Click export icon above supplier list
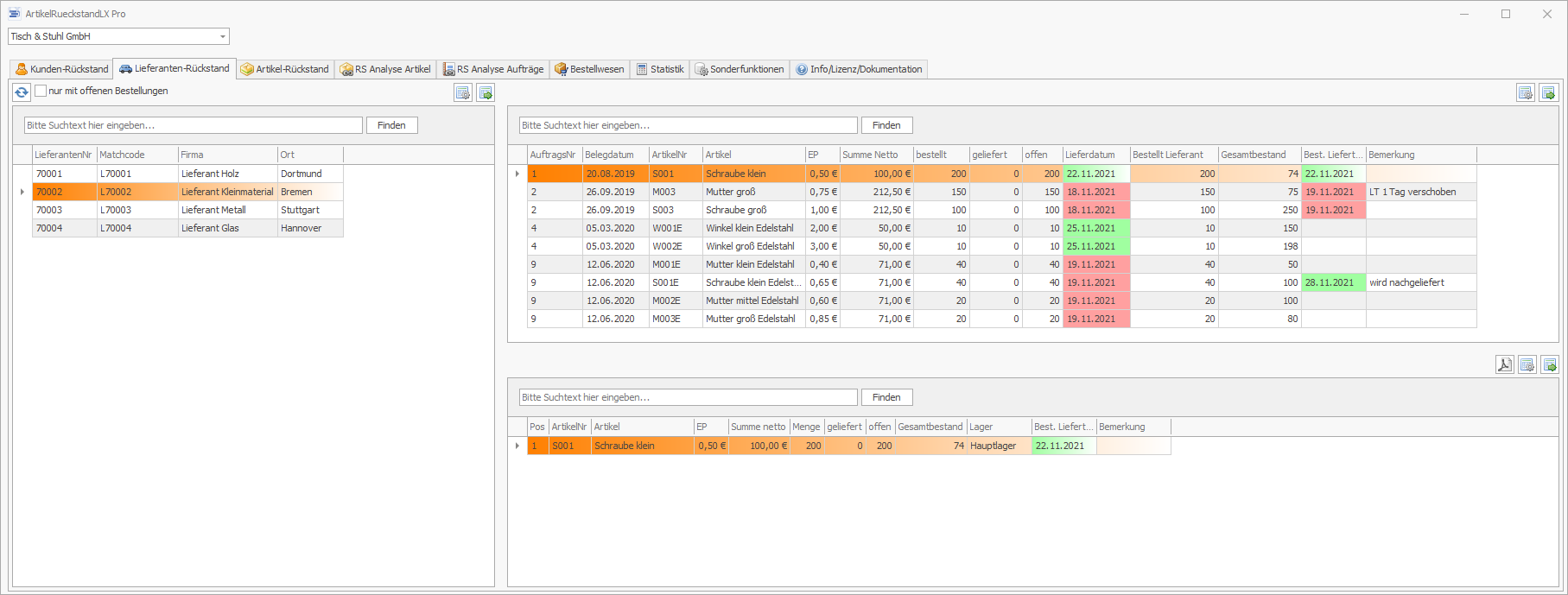 486,92
